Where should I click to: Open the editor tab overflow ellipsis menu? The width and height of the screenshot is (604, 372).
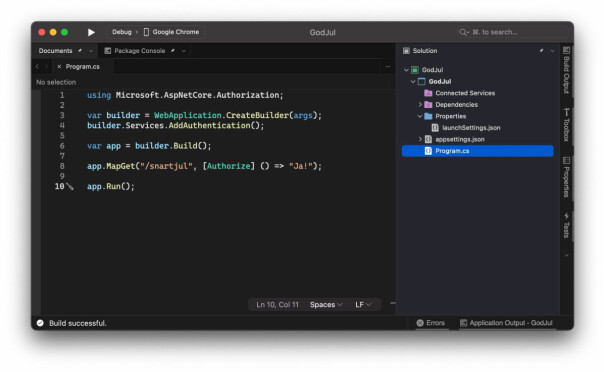388,67
